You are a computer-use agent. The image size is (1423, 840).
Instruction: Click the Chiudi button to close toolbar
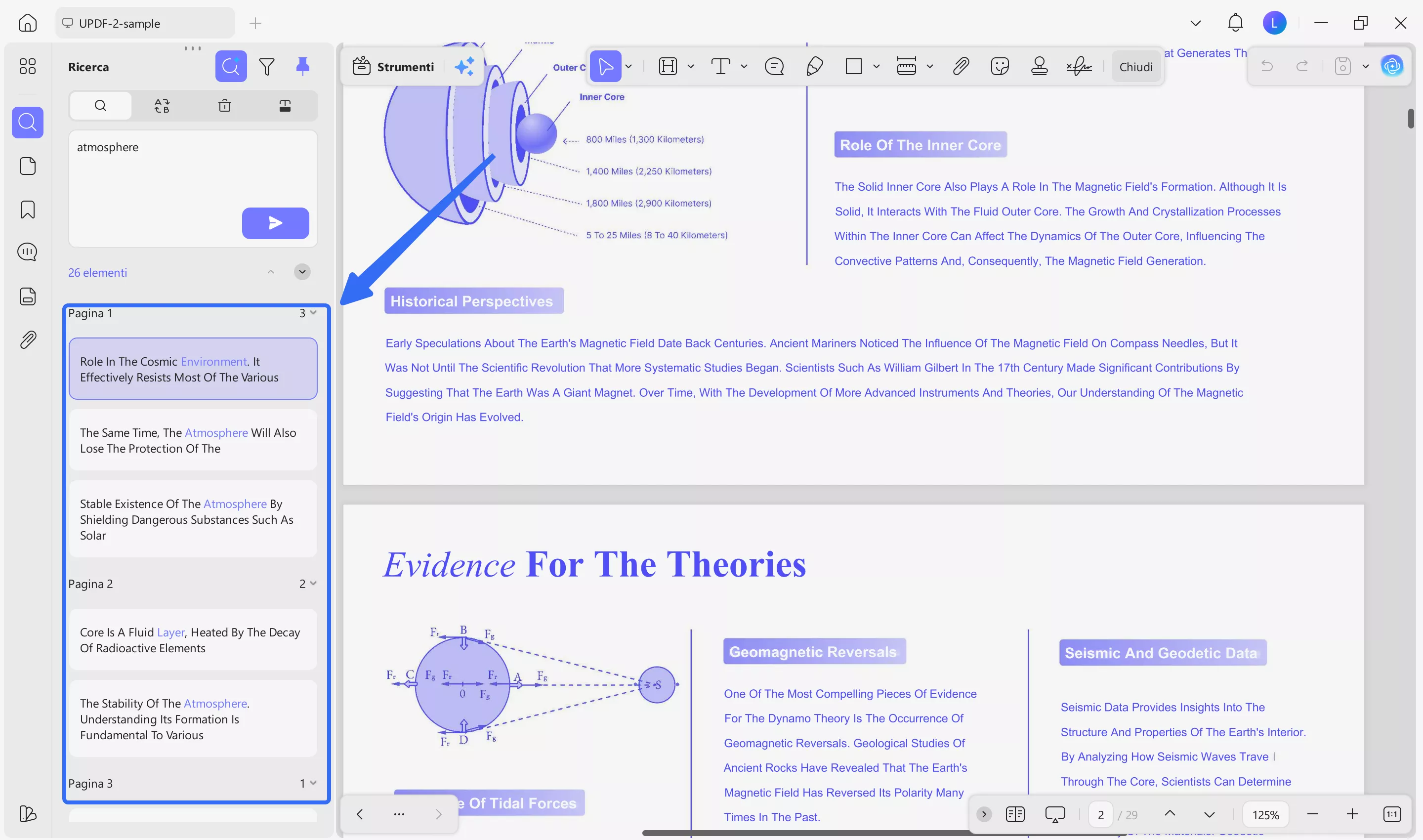coord(1136,66)
